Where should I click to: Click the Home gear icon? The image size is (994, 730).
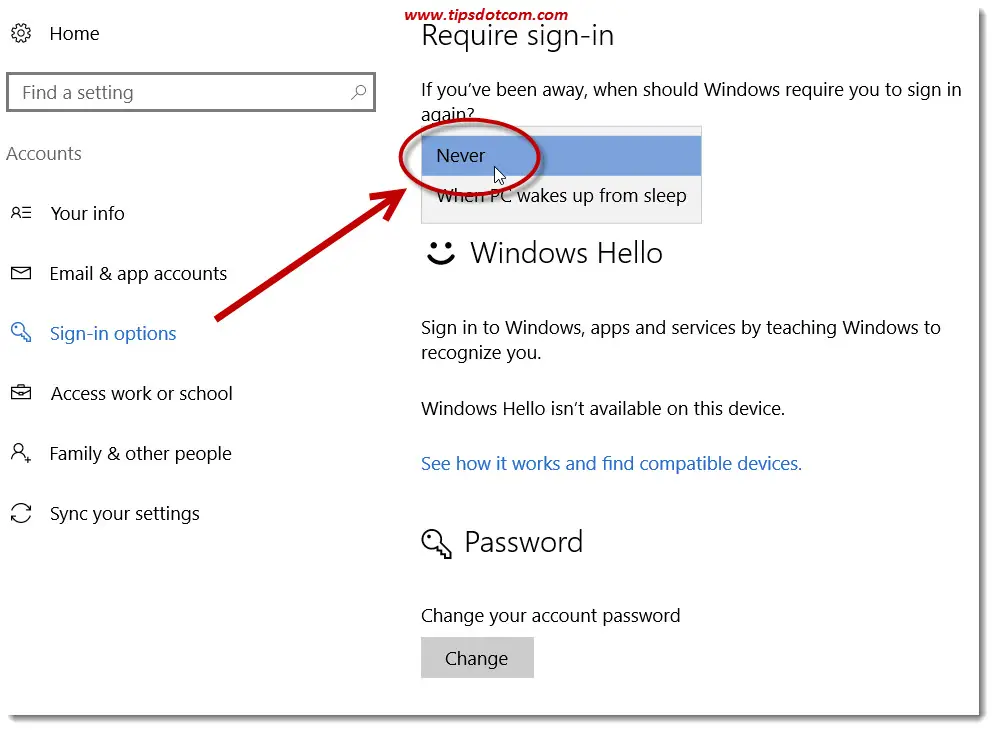pos(21,33)
